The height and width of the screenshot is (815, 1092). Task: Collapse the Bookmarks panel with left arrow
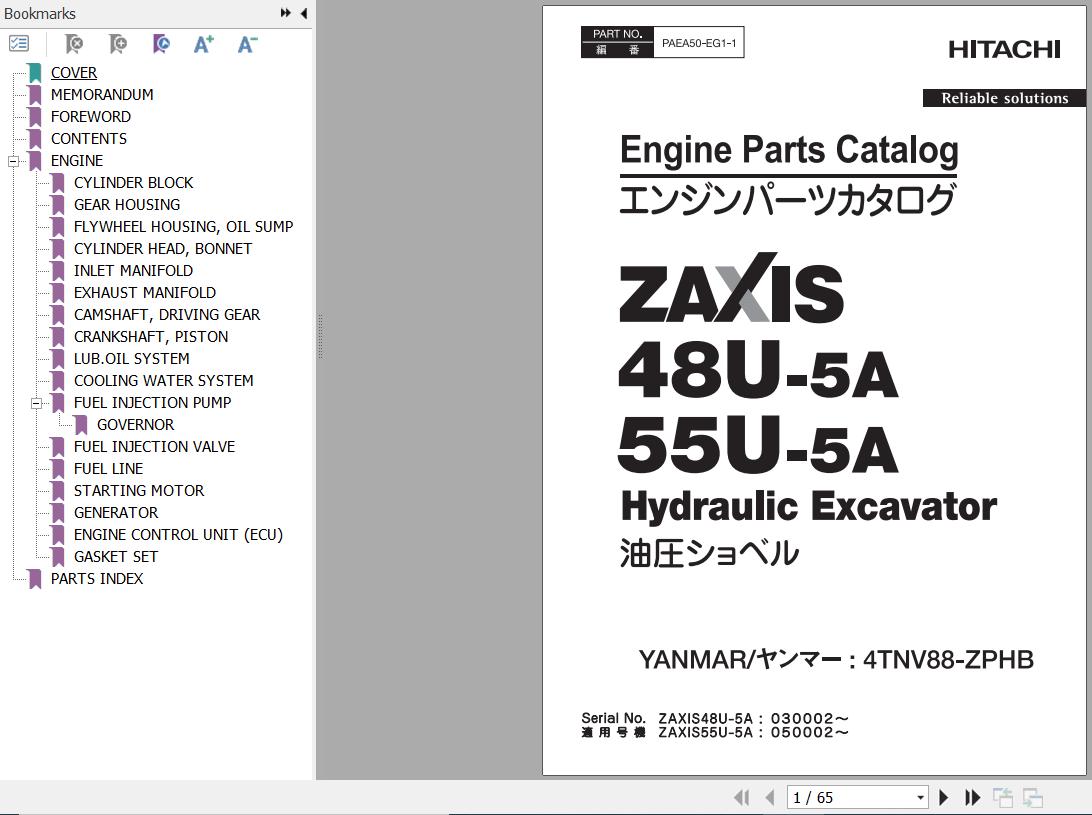coord(304,13)
